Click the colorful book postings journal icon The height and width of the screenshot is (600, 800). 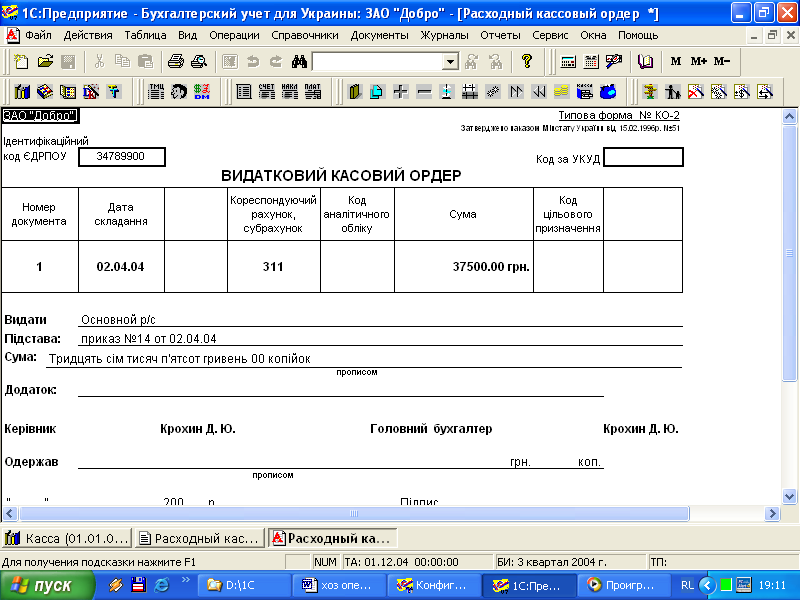(45, 92)
